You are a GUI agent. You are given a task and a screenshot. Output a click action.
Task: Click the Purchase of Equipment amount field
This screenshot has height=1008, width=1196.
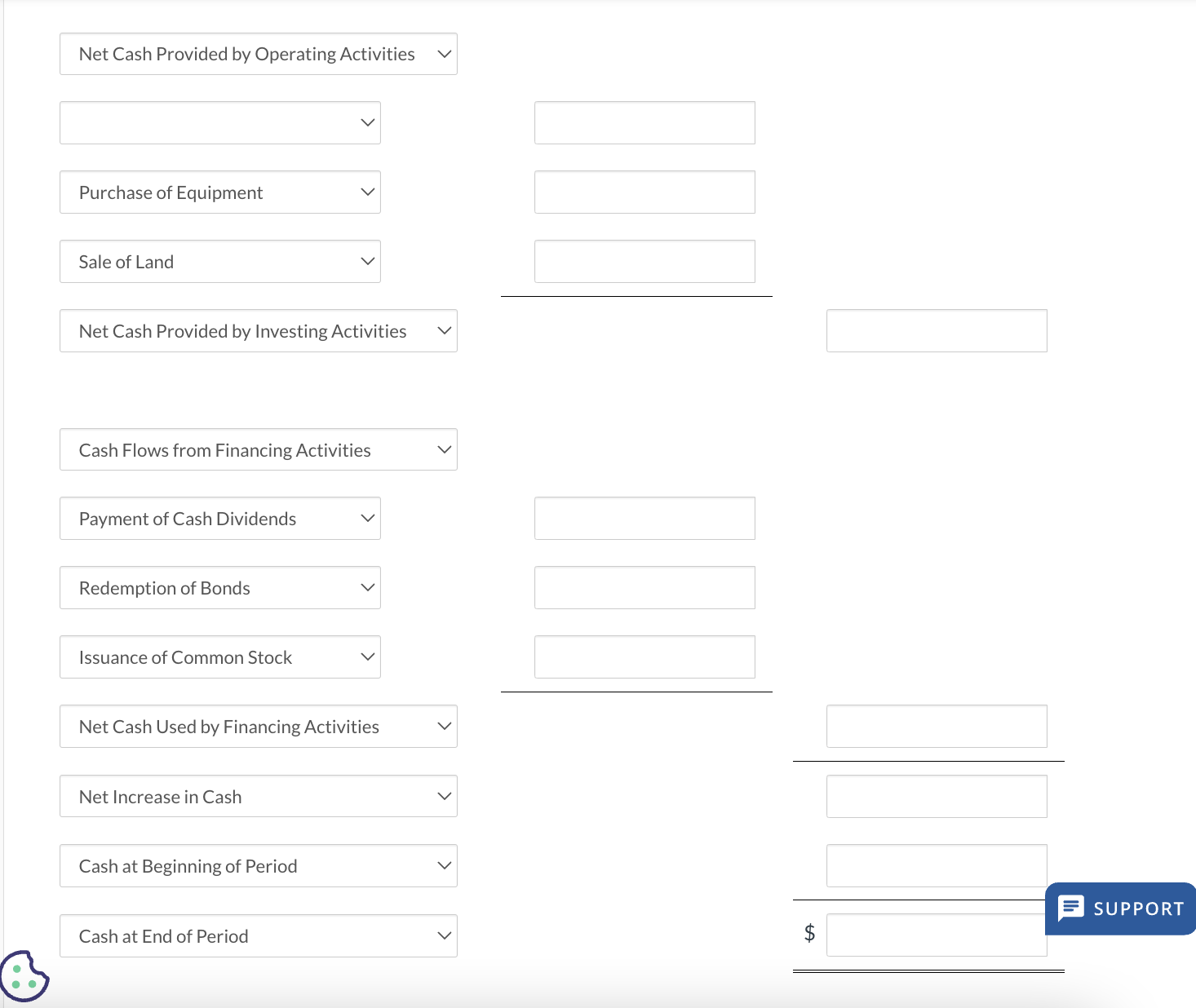point(645,192)
